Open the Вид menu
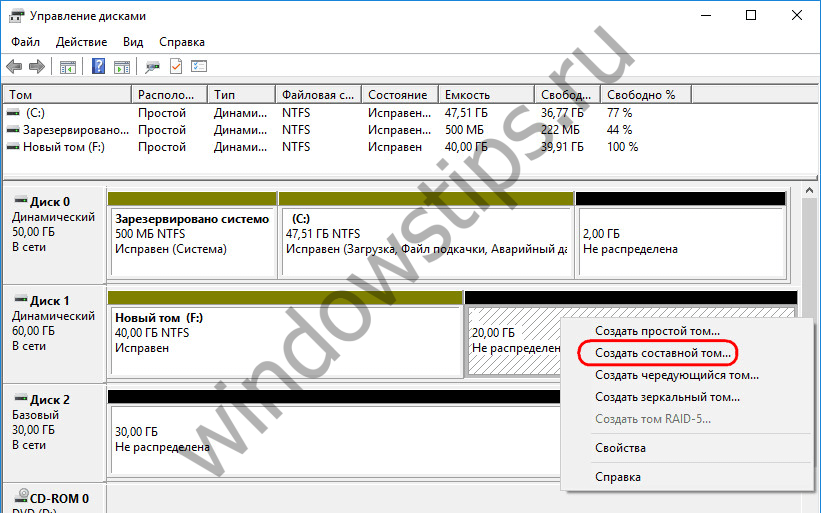The height and width of the screenshot is (513, 821). click(x=134, y=42)
